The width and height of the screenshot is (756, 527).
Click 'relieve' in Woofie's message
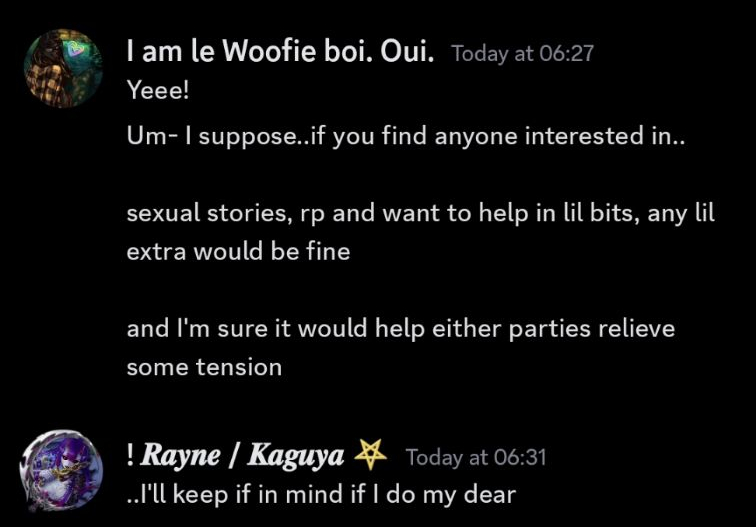[x=636, y=329]
